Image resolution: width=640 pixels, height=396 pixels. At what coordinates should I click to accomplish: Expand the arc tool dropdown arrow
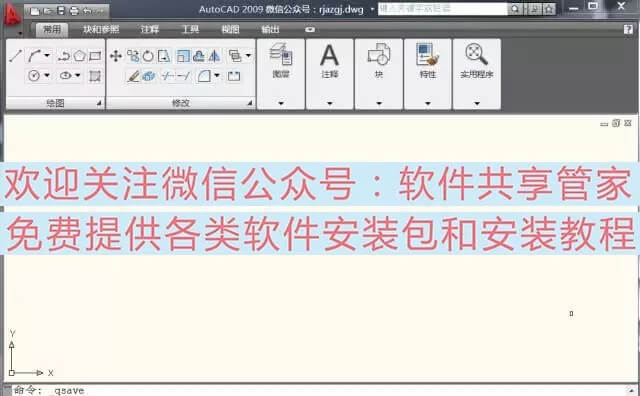pyautogui.click(x=47, y=56)
